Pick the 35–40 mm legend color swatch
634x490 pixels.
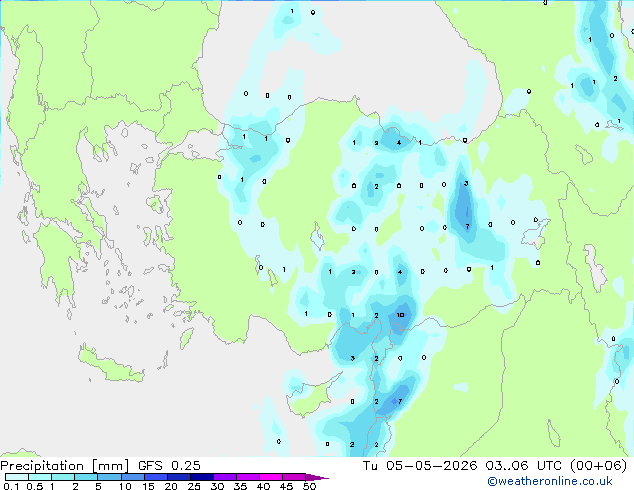pyautogui.click(x=248, y=477)
